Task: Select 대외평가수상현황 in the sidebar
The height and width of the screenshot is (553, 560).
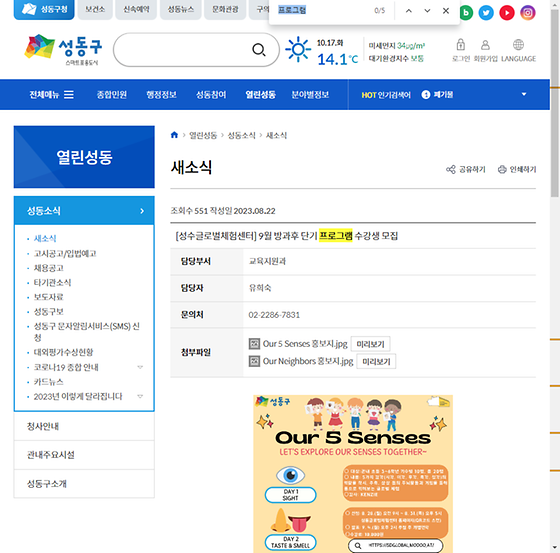Action: (63, 352)
